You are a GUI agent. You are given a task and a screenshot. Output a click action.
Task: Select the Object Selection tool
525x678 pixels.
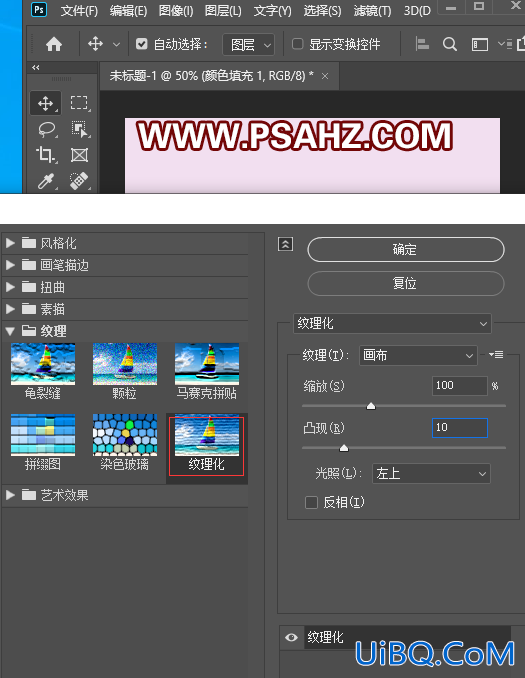pyautogui.click(x=80, y=129)
